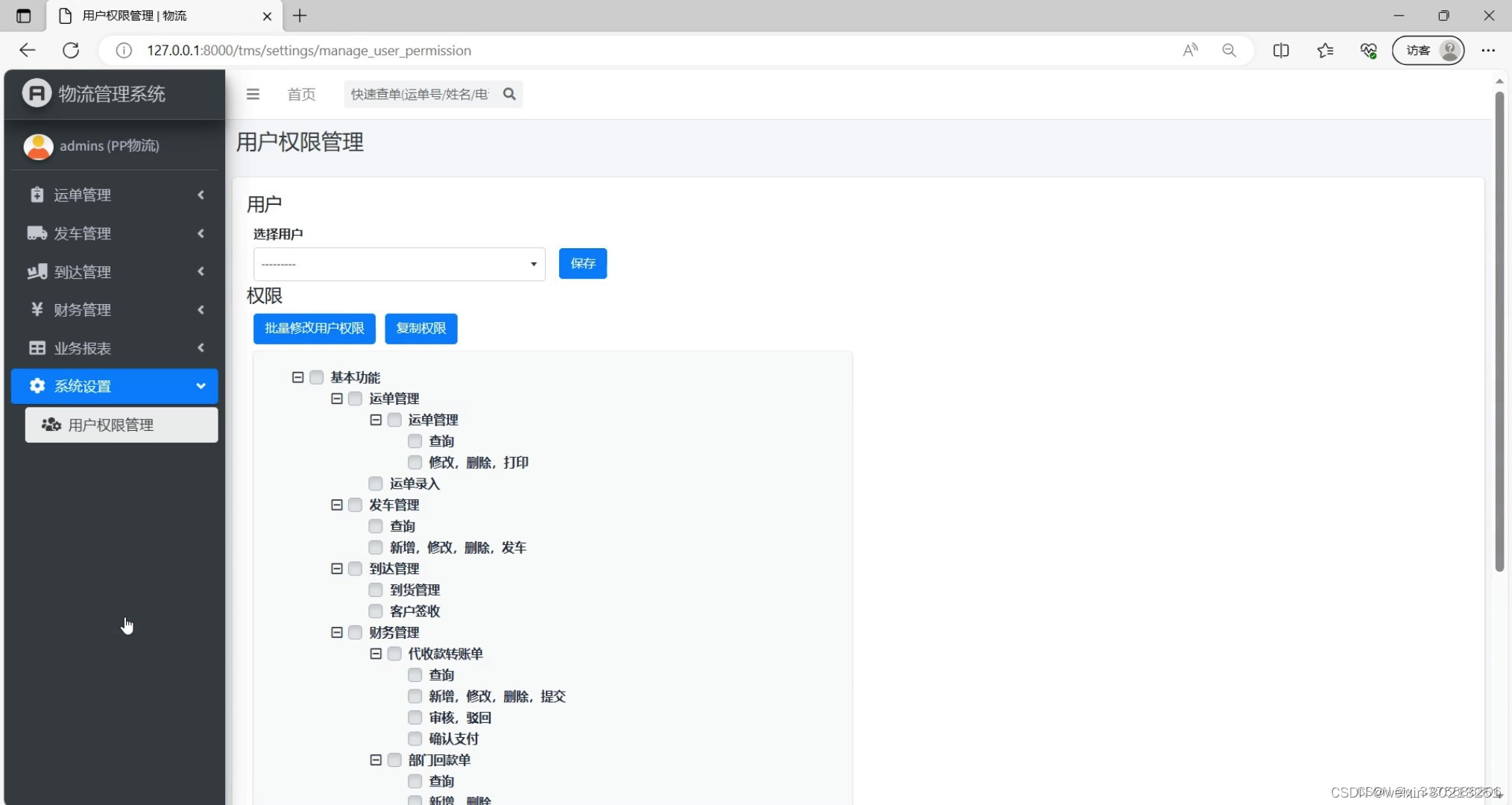Open 用户权限管理 via its people icon
This screenshot has width=1512, height=805.
point(50,425)
